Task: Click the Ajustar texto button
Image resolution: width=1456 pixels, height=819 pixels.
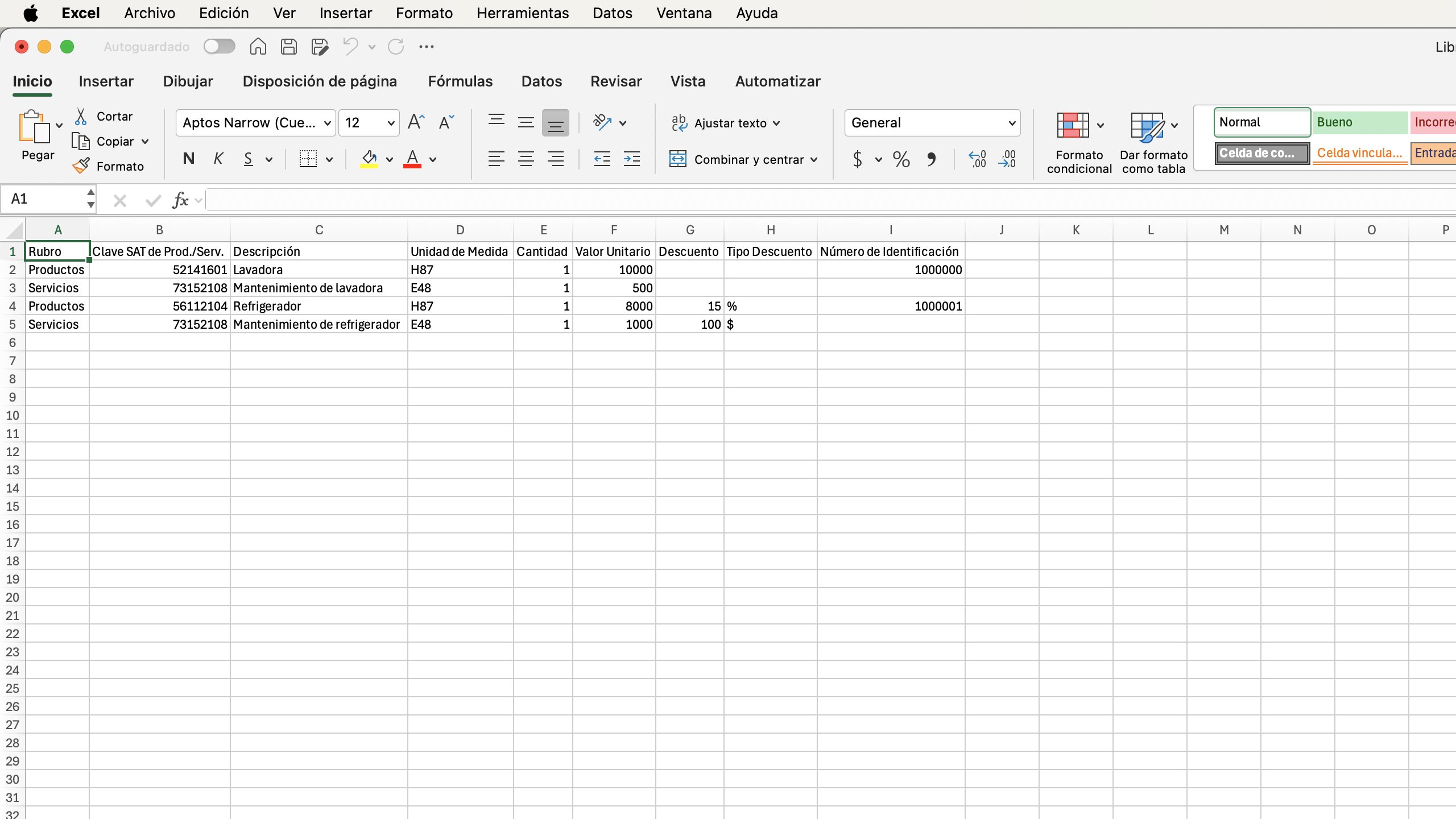Action: click(x=730, y=123)
